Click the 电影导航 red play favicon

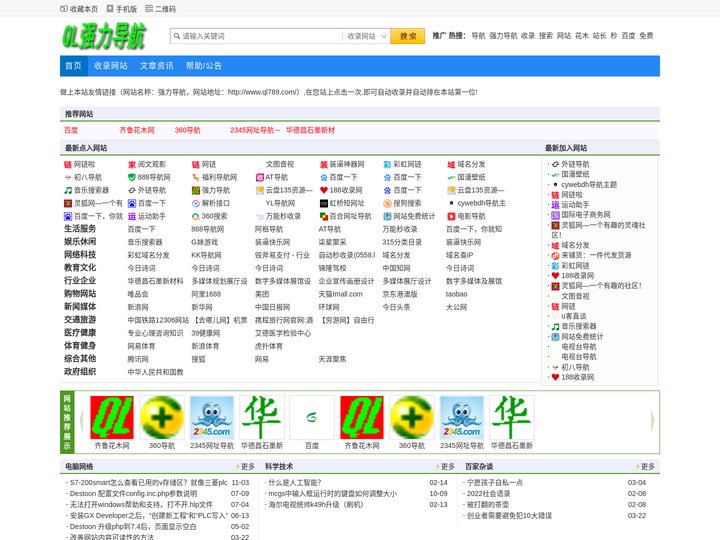(x=451, y=216)
